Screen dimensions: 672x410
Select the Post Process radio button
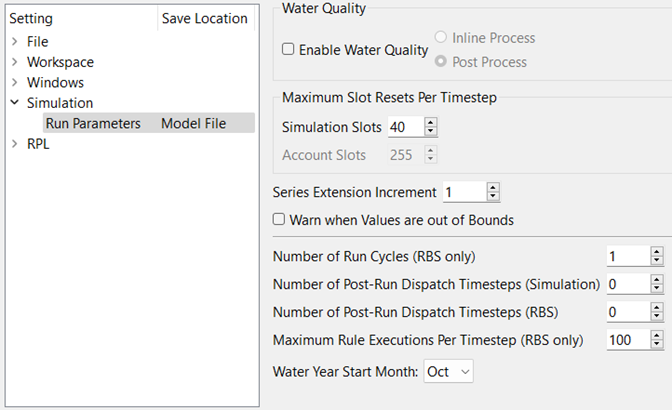(441, 62)
